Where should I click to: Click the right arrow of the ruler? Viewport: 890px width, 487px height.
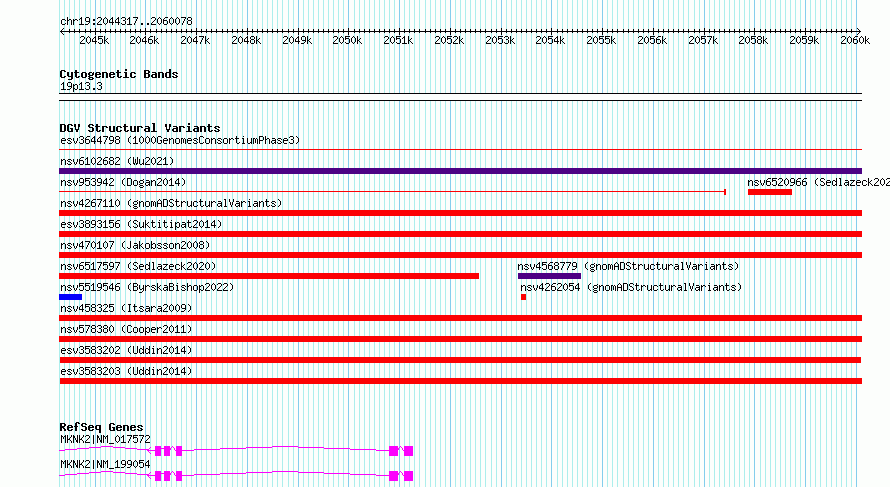tap(859, 31)
